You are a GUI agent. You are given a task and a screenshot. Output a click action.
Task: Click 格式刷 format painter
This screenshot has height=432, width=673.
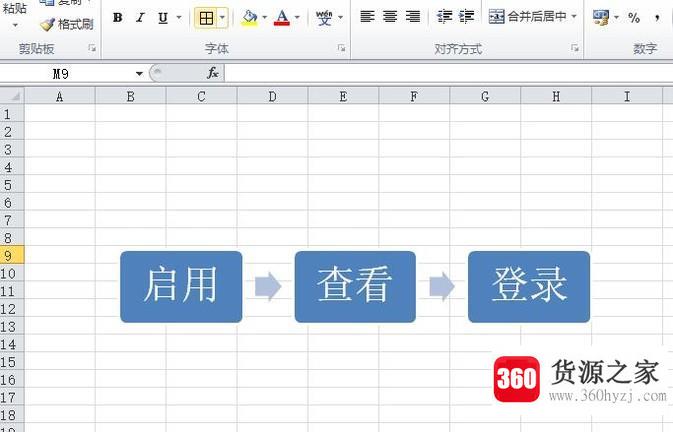point(67,24)
